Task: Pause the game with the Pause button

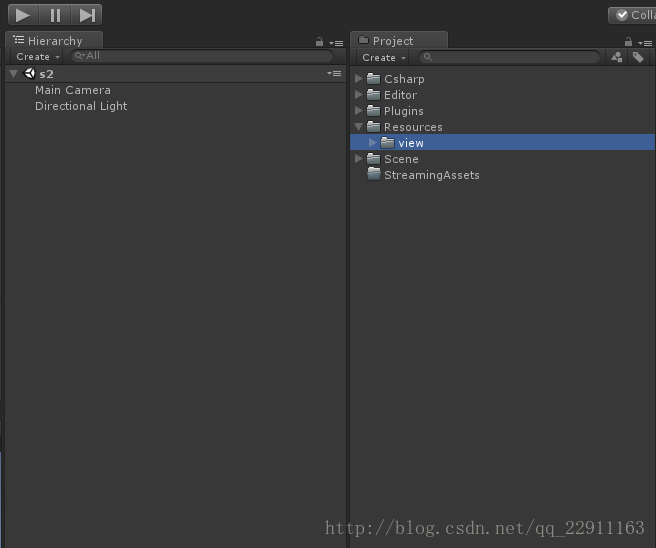Action: click(x=55, y=15)
